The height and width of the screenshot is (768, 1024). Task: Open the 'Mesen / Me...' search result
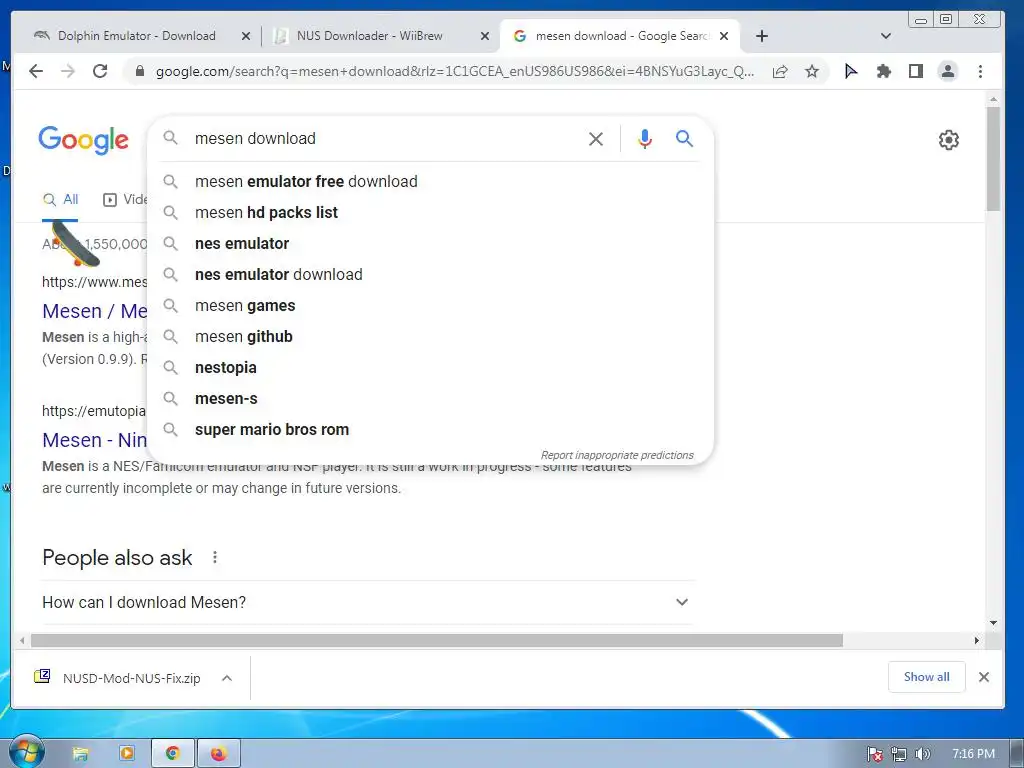(x=95, y=311)
